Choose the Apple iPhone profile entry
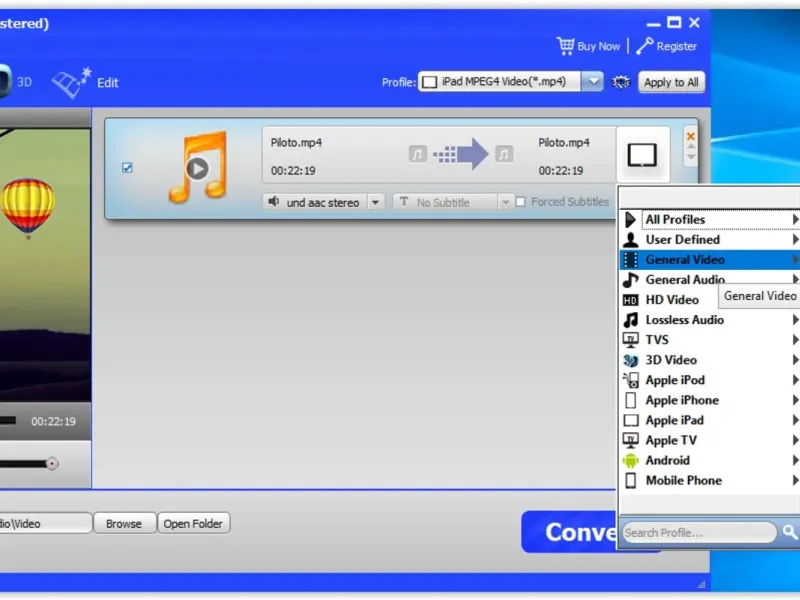The height and width of the screenshot is (600, 800). [710, 400]
